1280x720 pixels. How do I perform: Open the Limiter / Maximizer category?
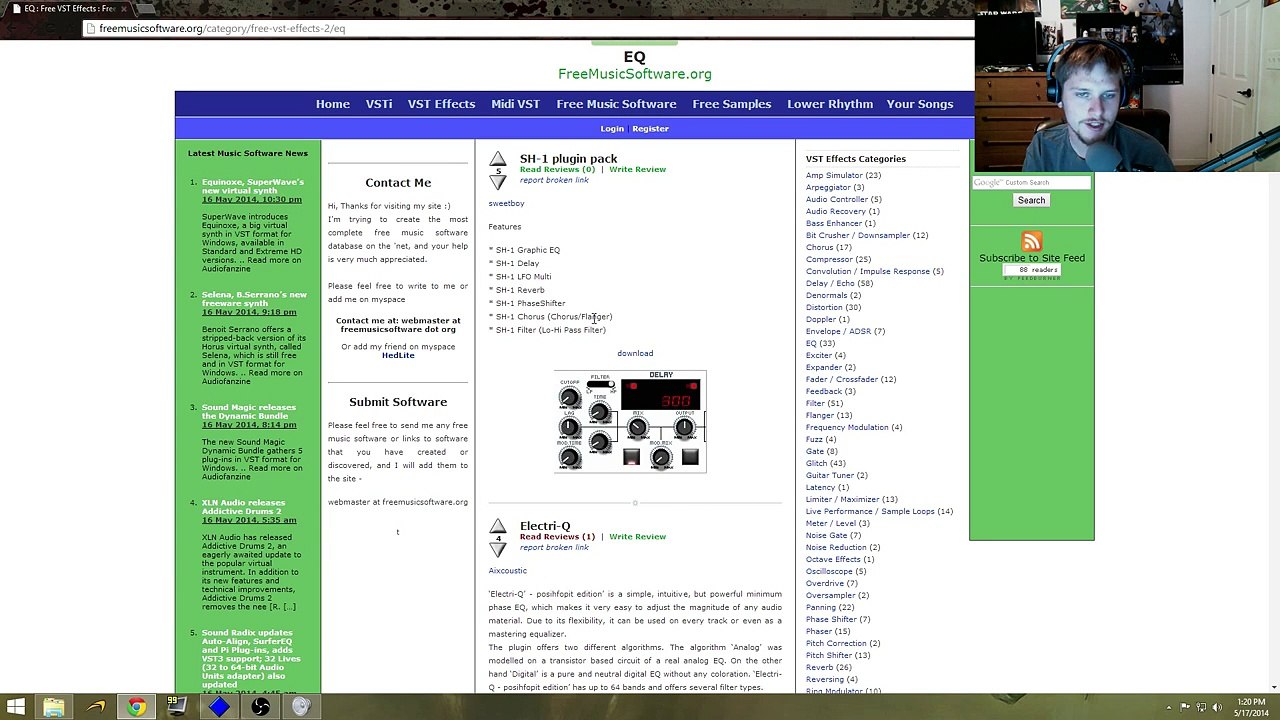pyautogui.click(x=842, y=500)
